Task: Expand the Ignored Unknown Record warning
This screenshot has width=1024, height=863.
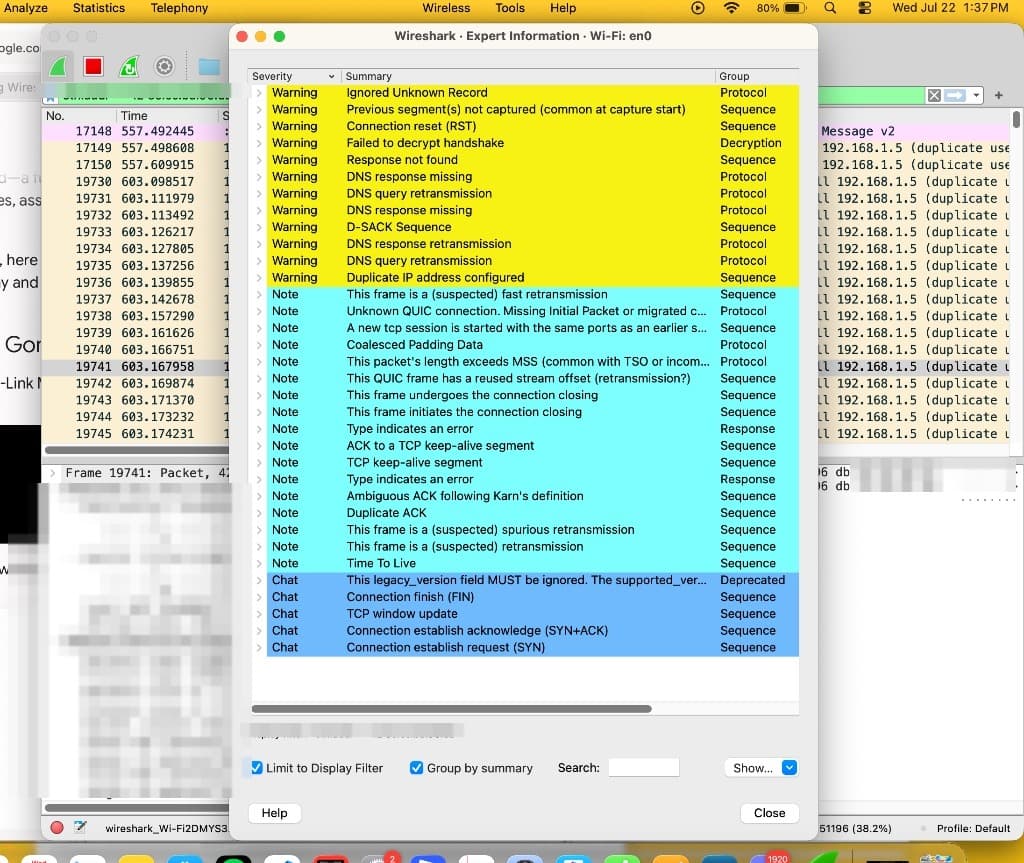Action: [x=259, y=93]
